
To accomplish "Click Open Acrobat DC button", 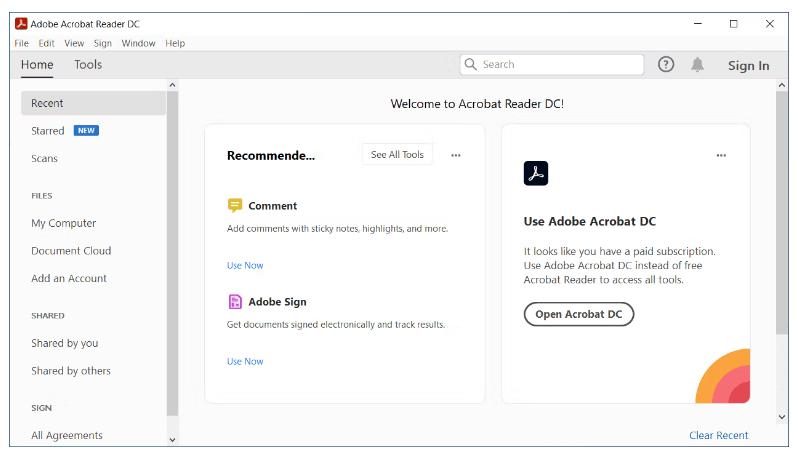I will 579,314.
